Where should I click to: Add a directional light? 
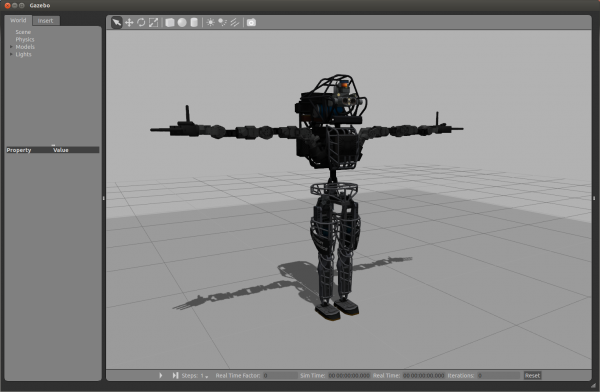[x=235, y=23]
